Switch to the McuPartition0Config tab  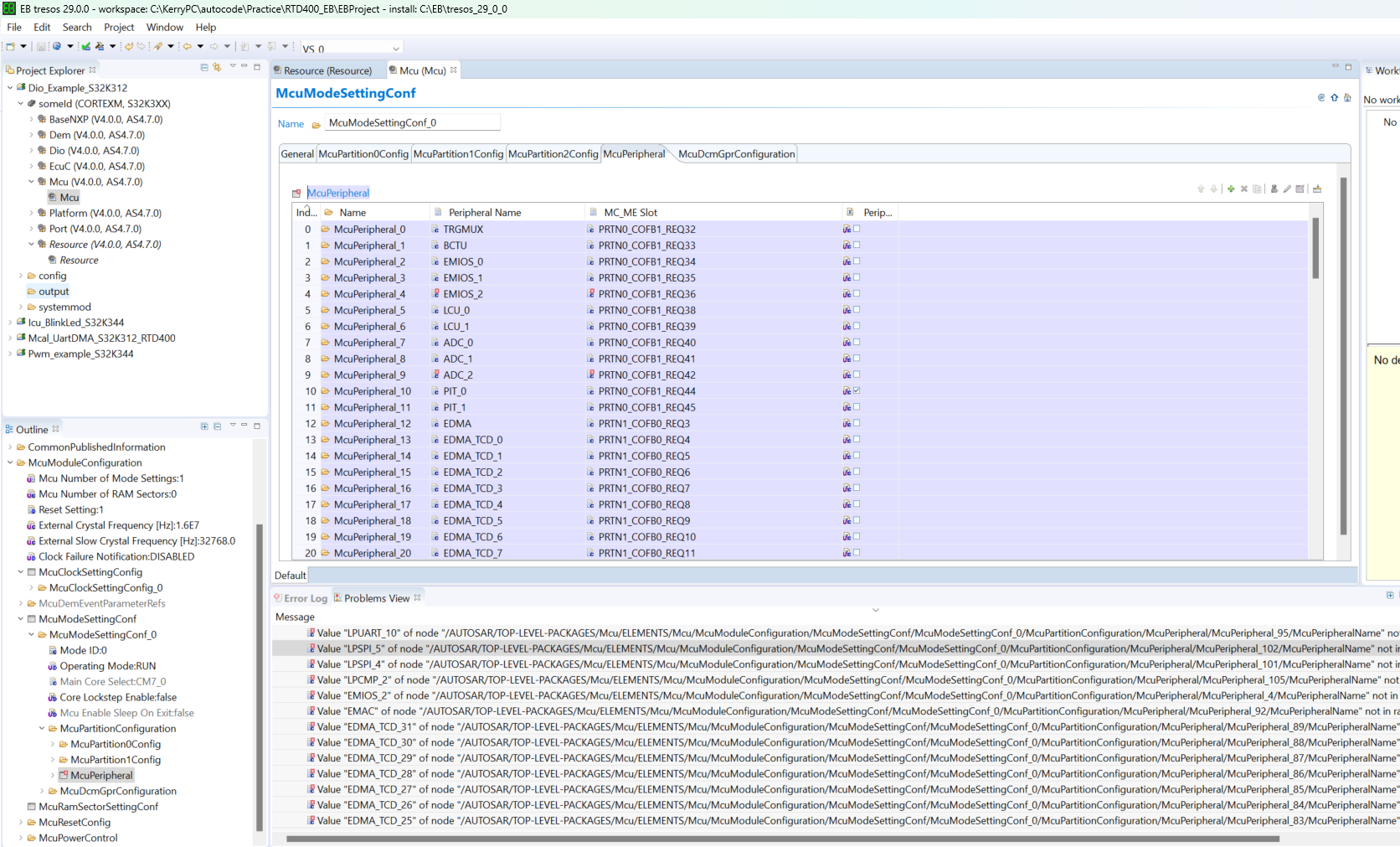coord(363,153)
